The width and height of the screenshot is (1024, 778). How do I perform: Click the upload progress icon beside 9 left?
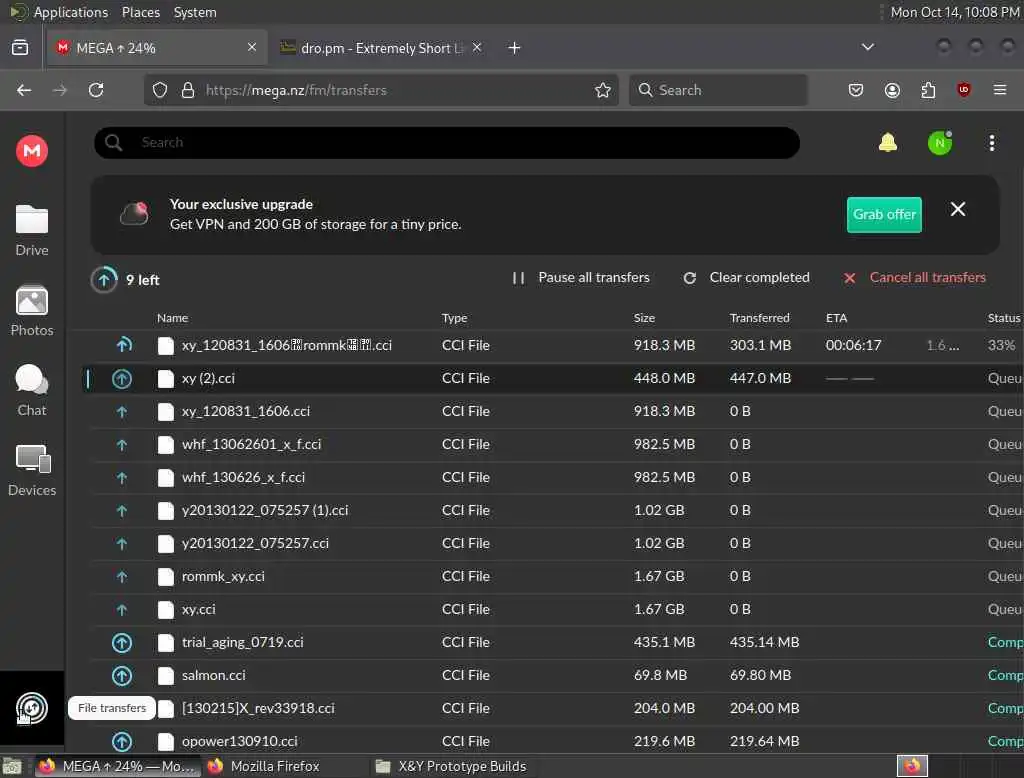tap(104, 280)
